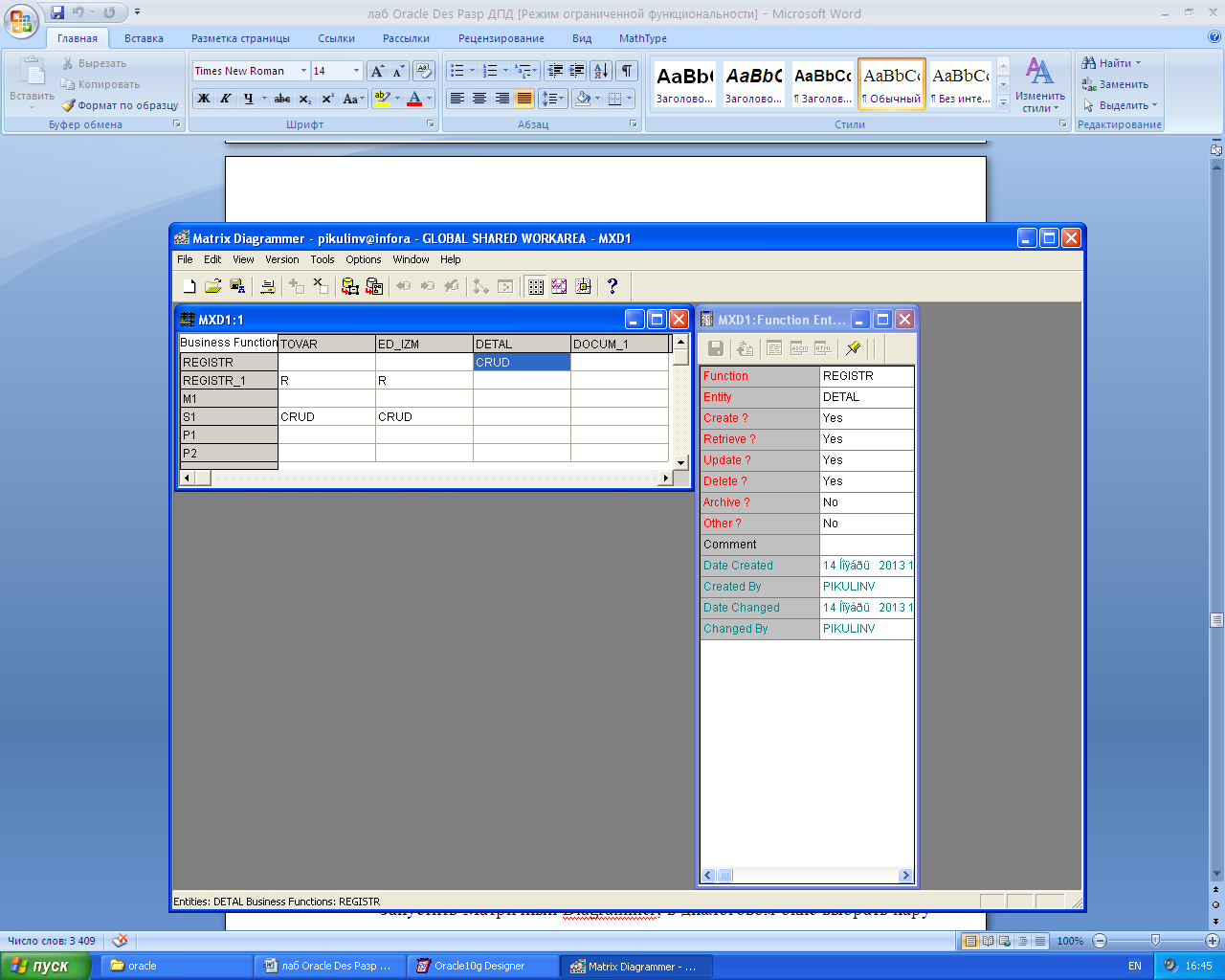The width and height of the screenshot is (1225, 980).
Task: Click the clear formatting icon
Action: [424, 71]
